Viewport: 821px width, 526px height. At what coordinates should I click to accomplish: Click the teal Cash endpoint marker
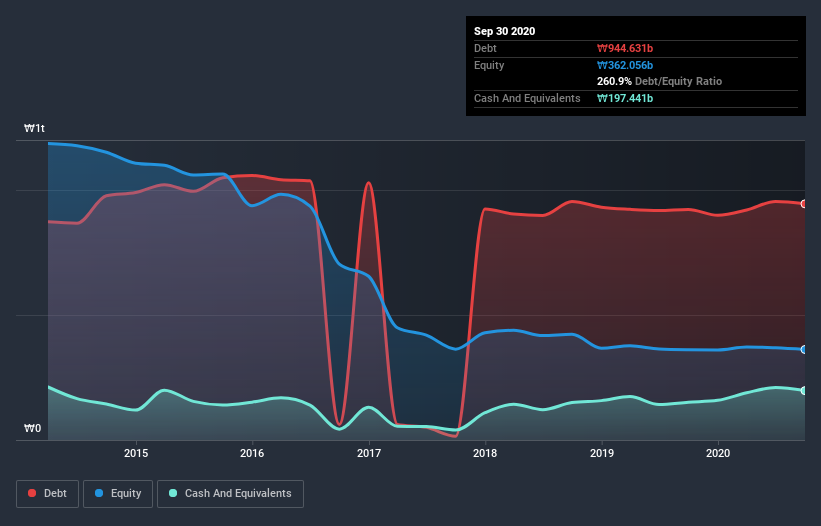point(804,390)
